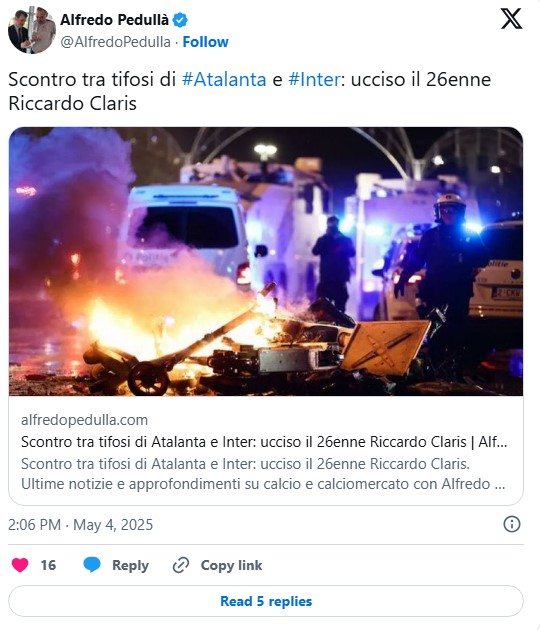Open Alfredo Pedullà display name
540x630 pixels.
point(114,20)
